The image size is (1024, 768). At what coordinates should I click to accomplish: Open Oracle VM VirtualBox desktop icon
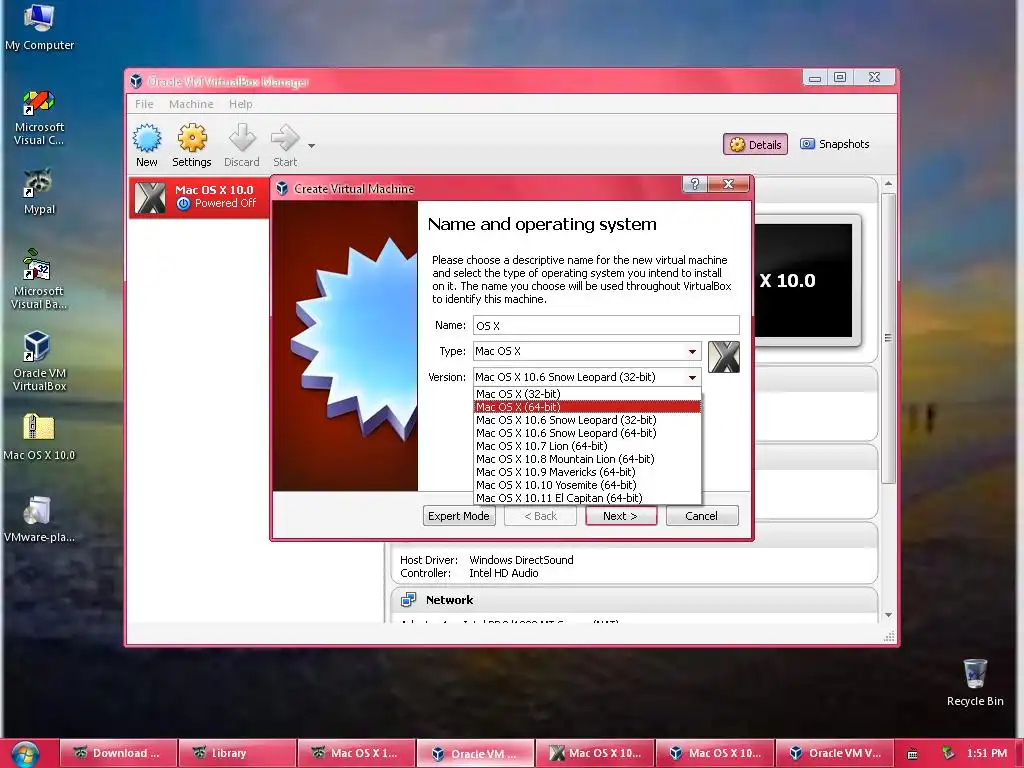(39, 361)
